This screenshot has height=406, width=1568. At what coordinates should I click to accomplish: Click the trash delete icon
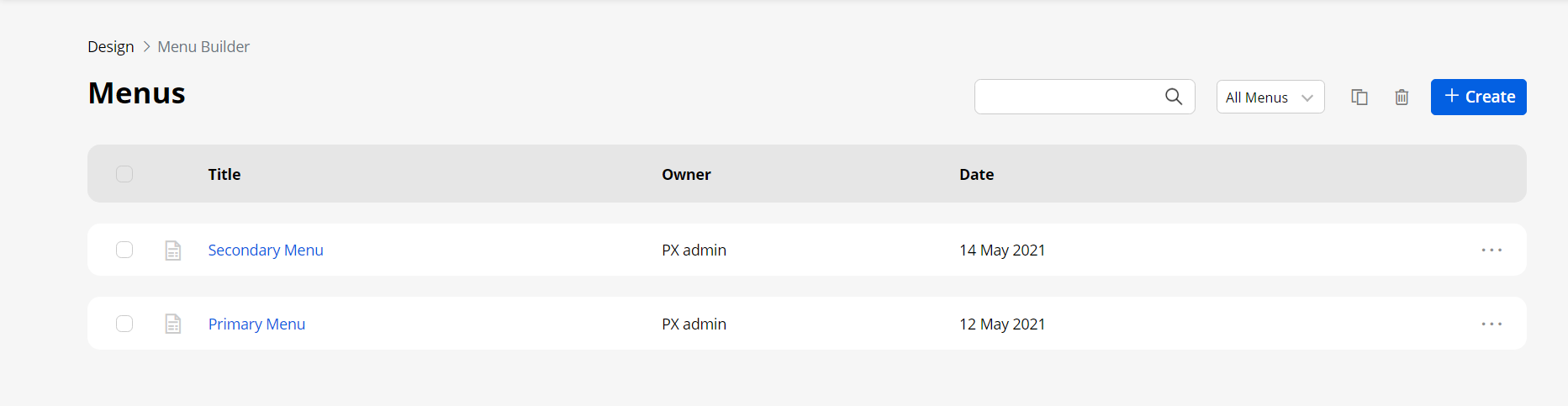coord(1402,98)
